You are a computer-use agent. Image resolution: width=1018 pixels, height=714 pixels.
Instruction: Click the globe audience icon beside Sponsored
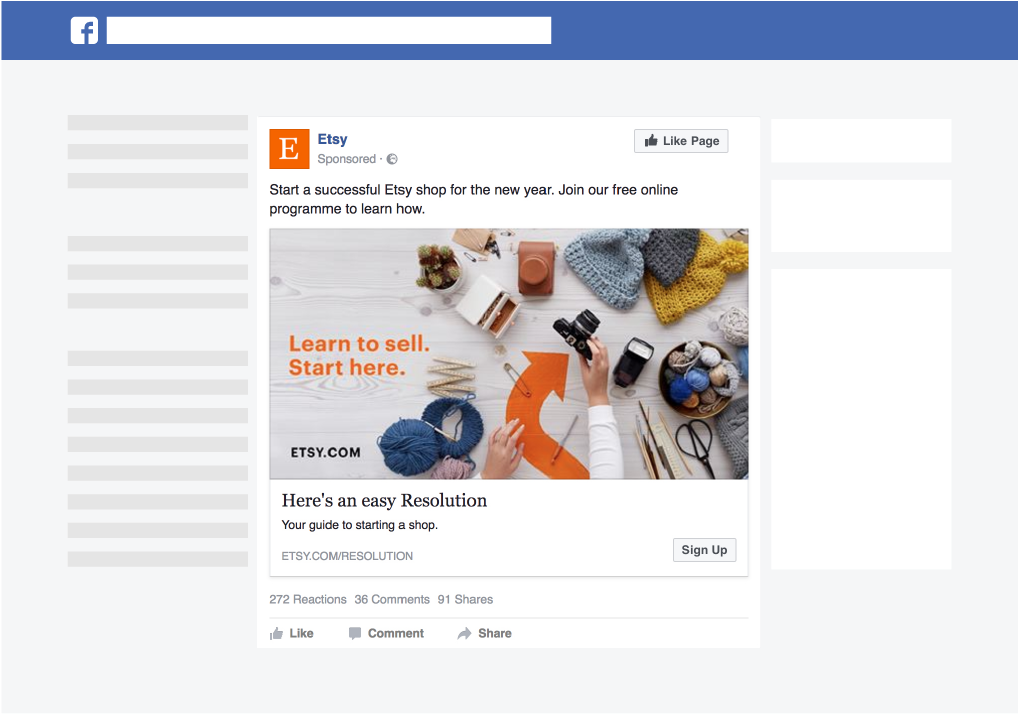392,159
